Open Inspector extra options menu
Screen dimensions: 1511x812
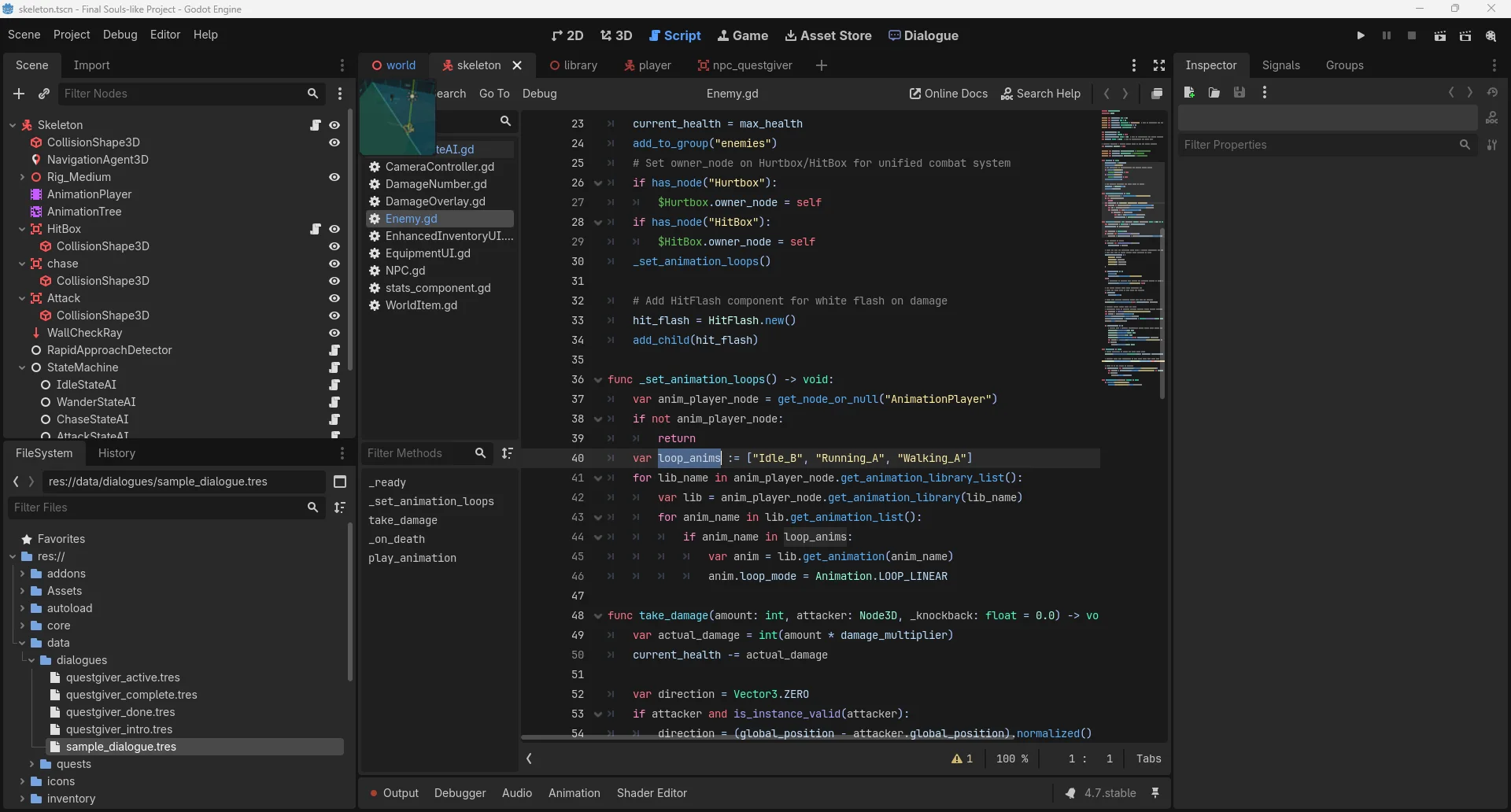(x=1265, y=93)
